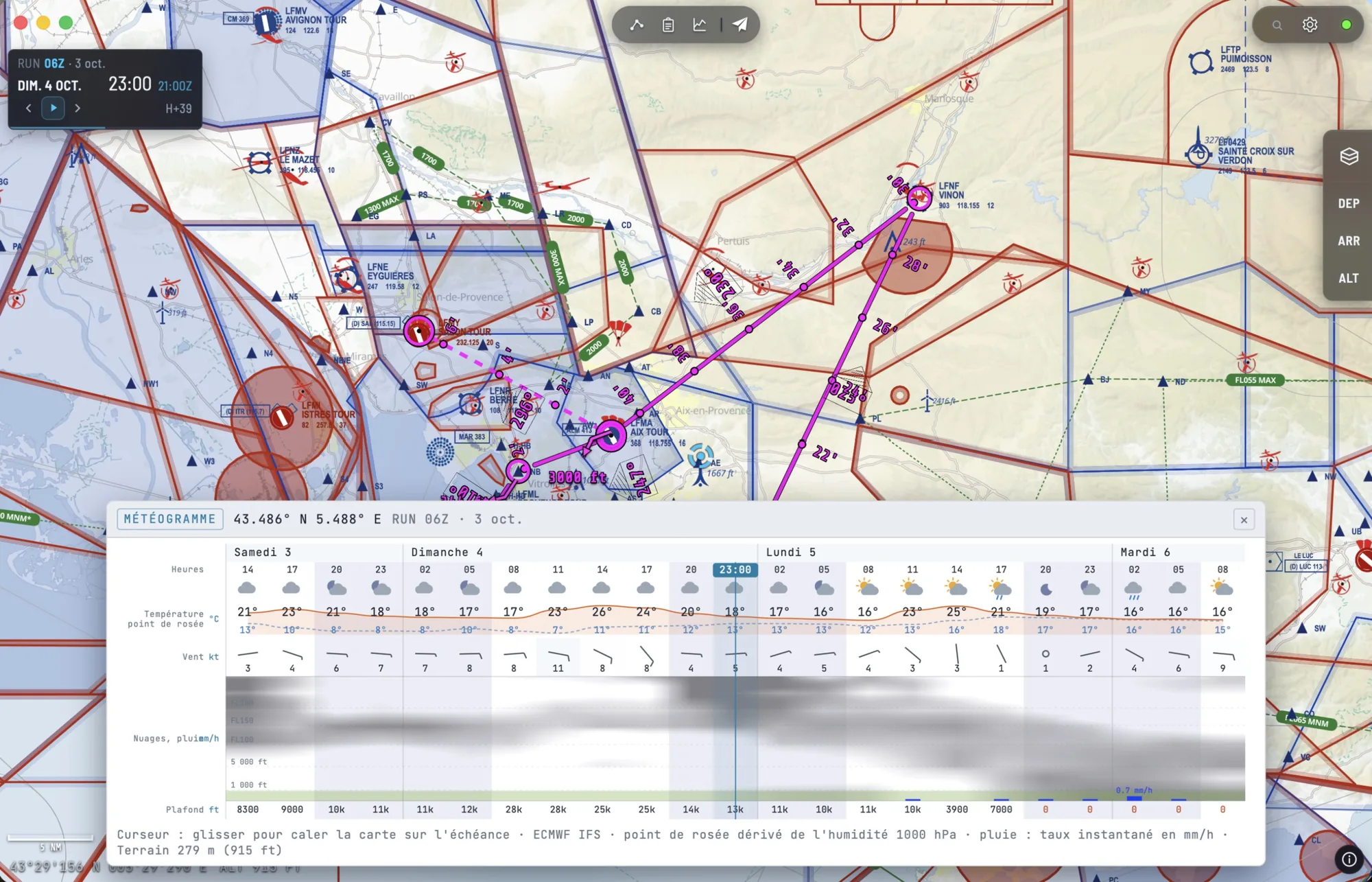Click the Mardi 6 day header
Image resolution: width=1372 pixels, height=882 pixels.
click(1145, 552)
